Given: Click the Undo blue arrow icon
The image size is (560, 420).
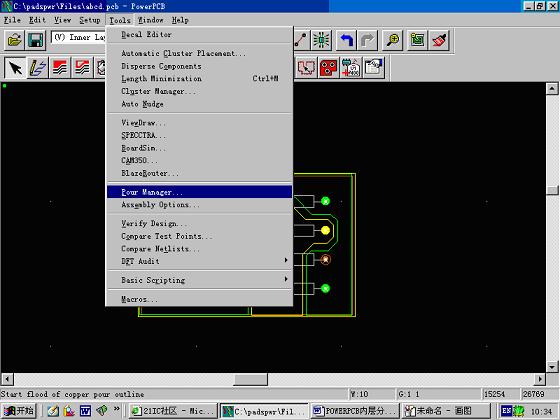Looking at the screenshot, I should tap(346, 40).
